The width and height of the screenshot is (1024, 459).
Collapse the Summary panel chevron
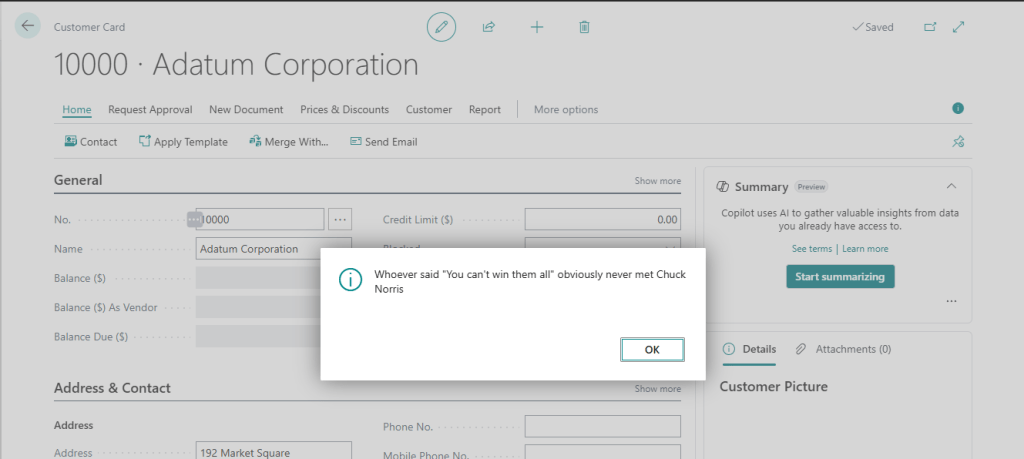tap(951, 186)
